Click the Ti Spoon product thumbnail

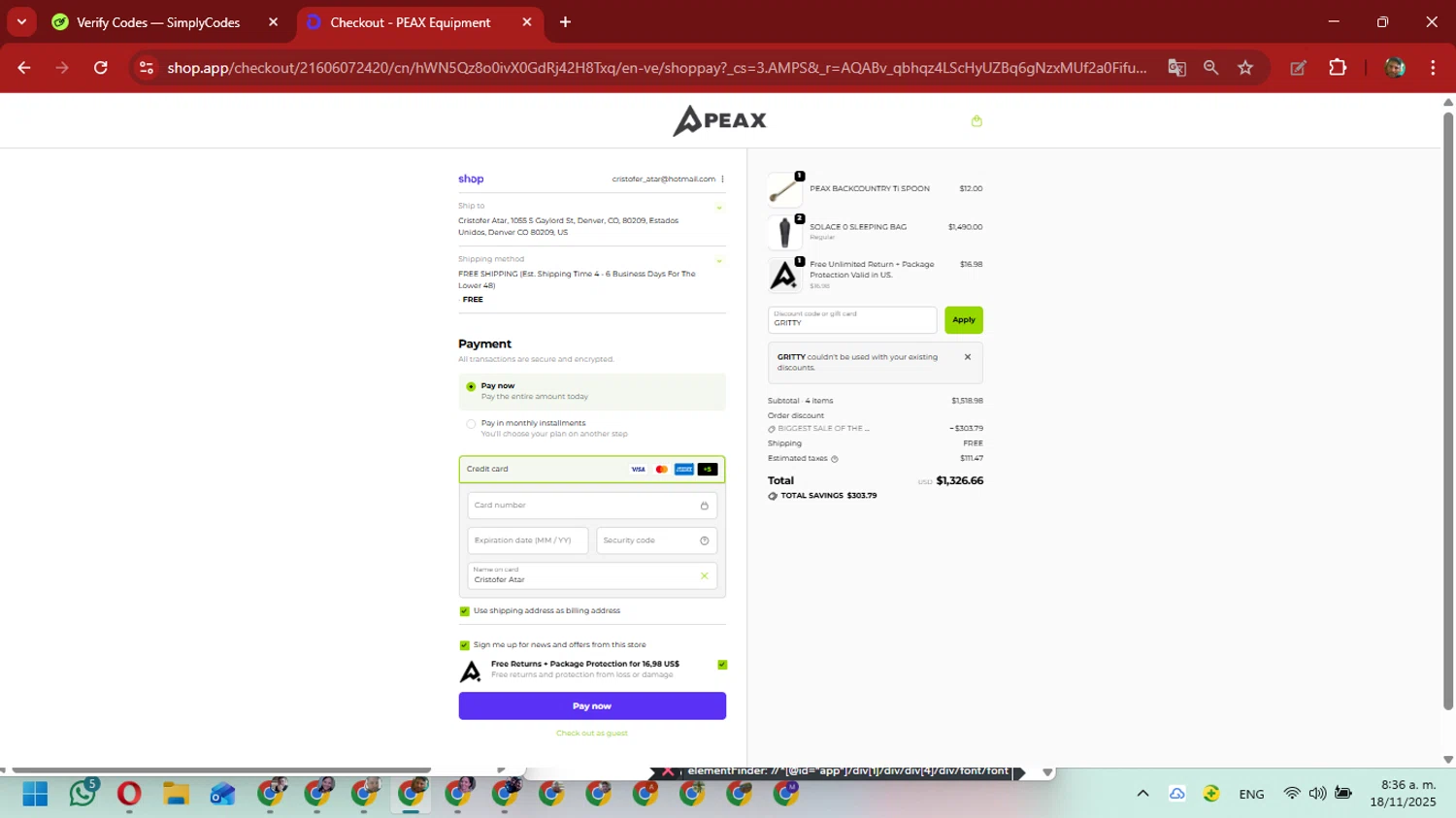click(x=784, y=190)
